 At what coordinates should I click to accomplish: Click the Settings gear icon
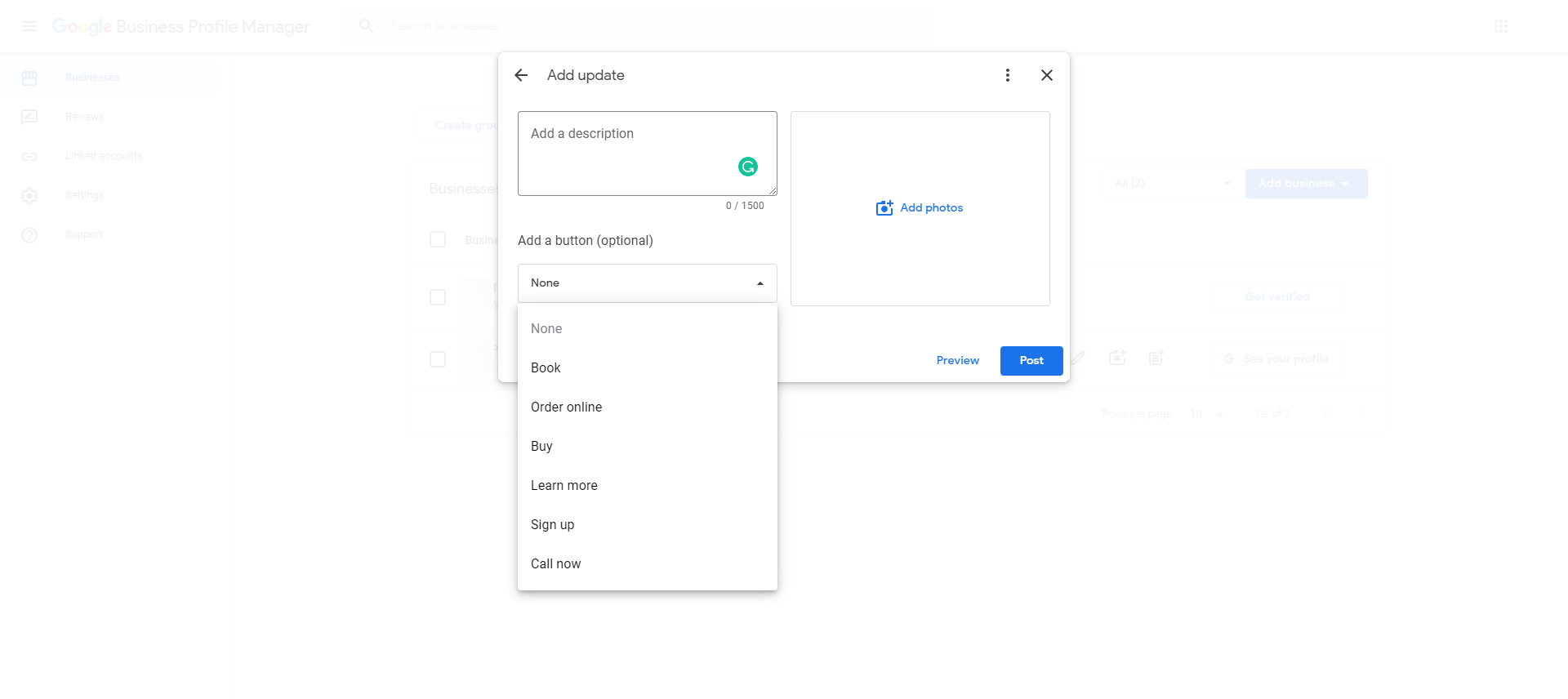pos(29,195)
